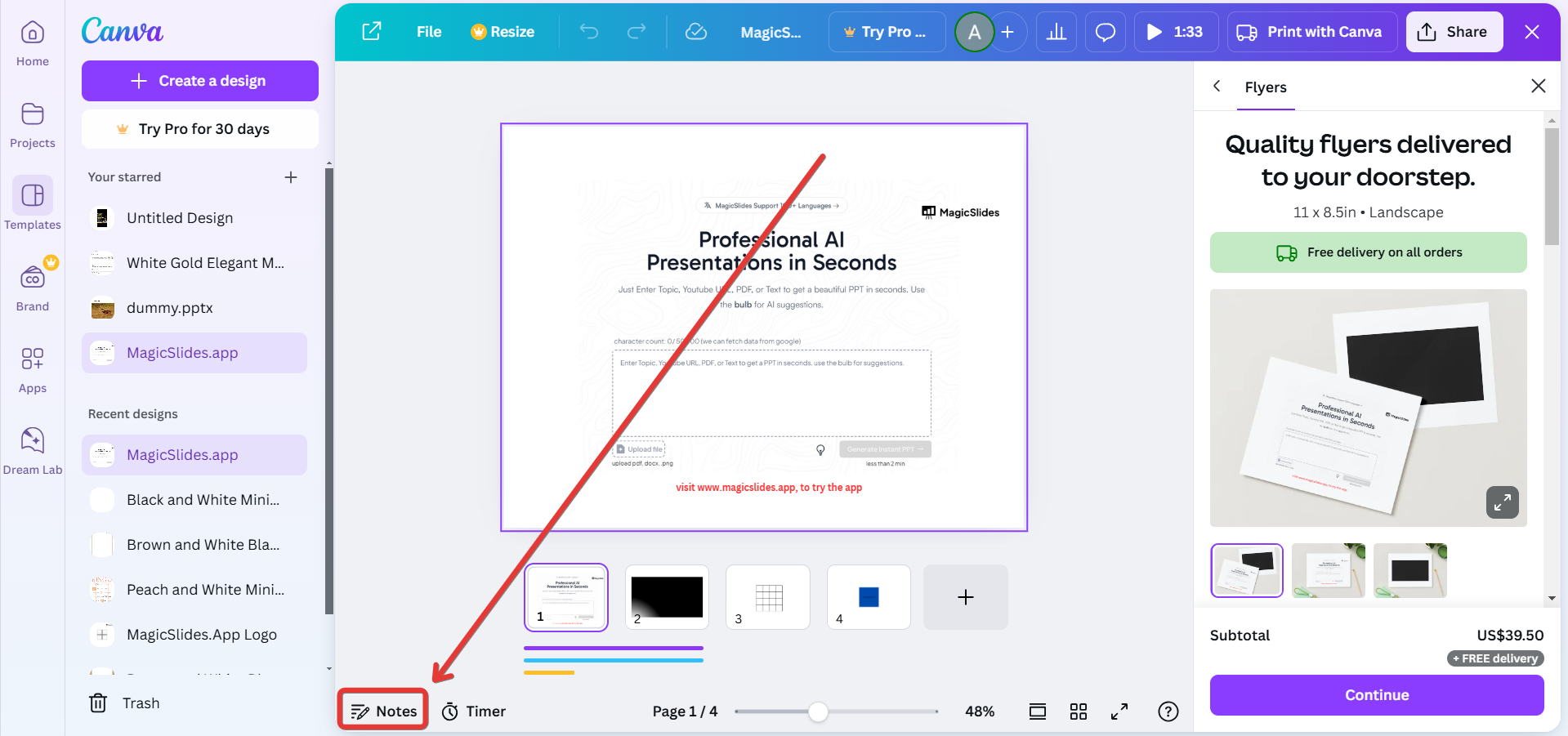Open recent Black and White Mini design
The height and width of the screenshot is (736, 1568).
coord(194,500)
